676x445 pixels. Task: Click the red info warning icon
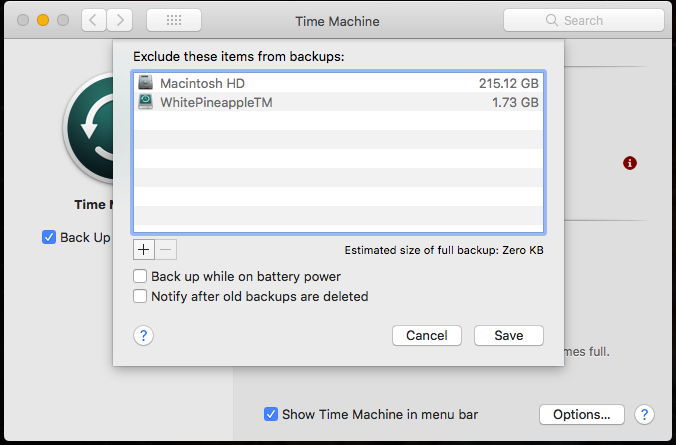tap(630, 163)
